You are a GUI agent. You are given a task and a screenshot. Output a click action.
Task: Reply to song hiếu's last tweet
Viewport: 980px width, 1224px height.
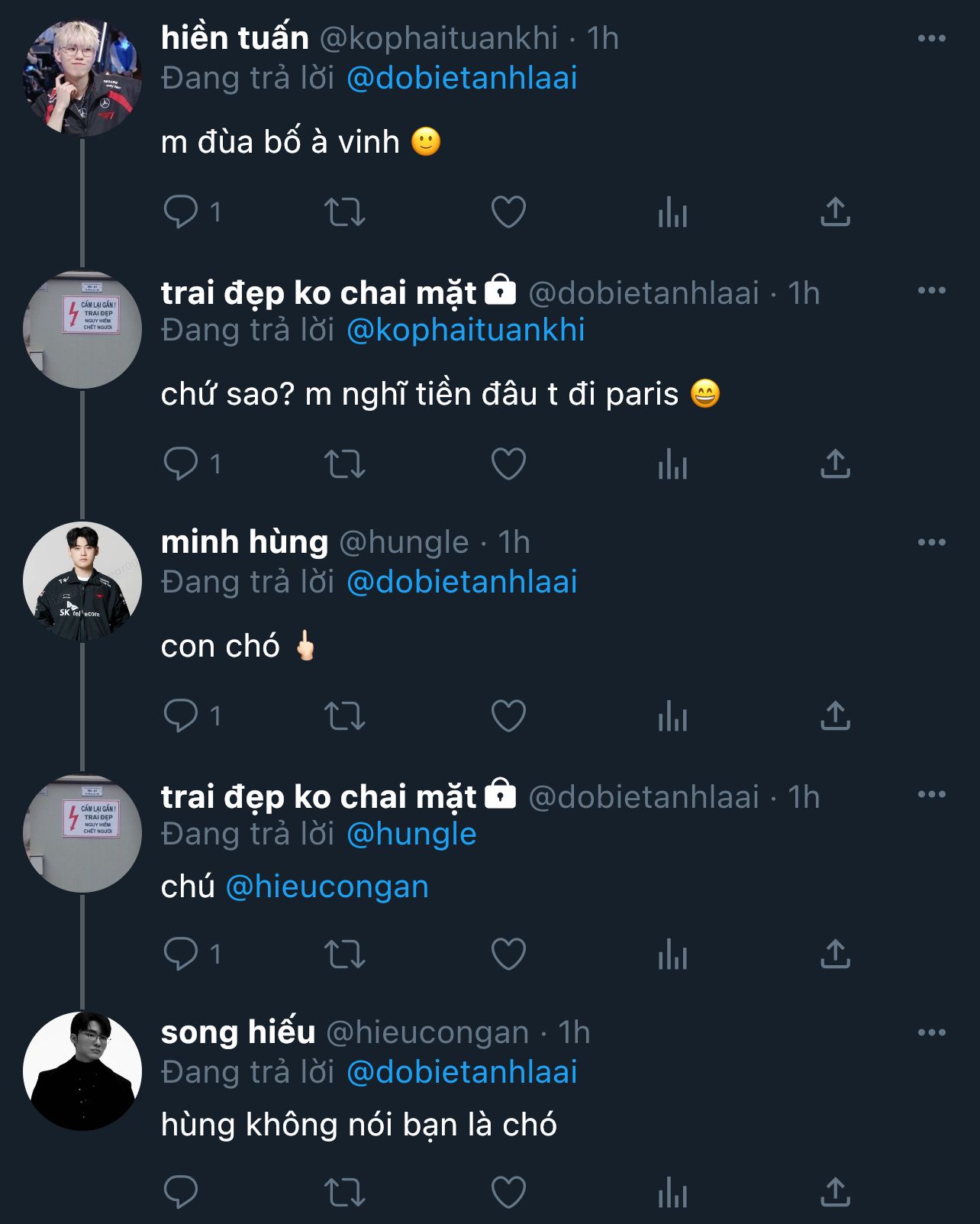click(x=181, y=1192)
